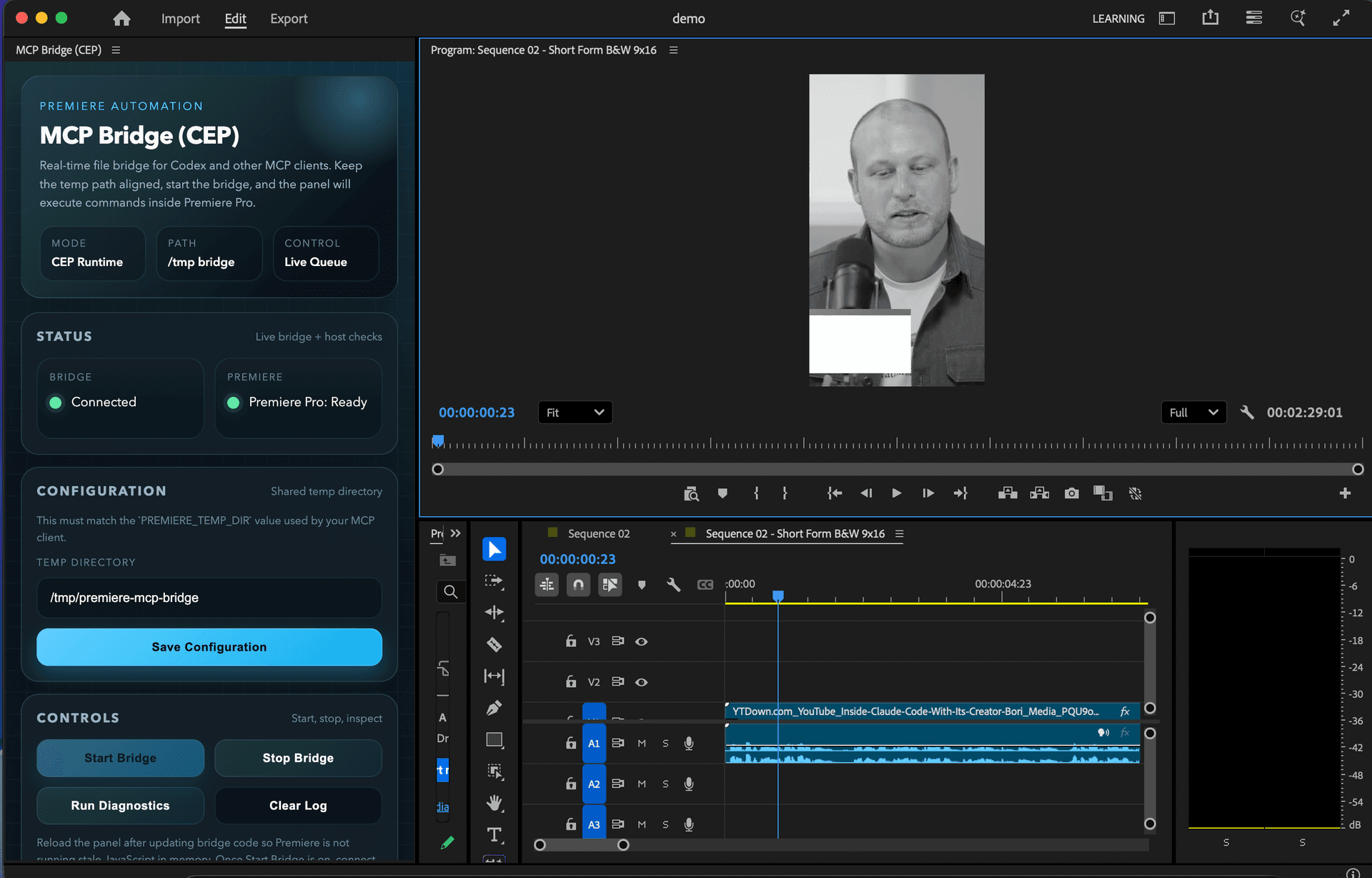Open the Program monitor panel menu
Viewport: 1372px width, 878px height.
[x=673, y=50]
